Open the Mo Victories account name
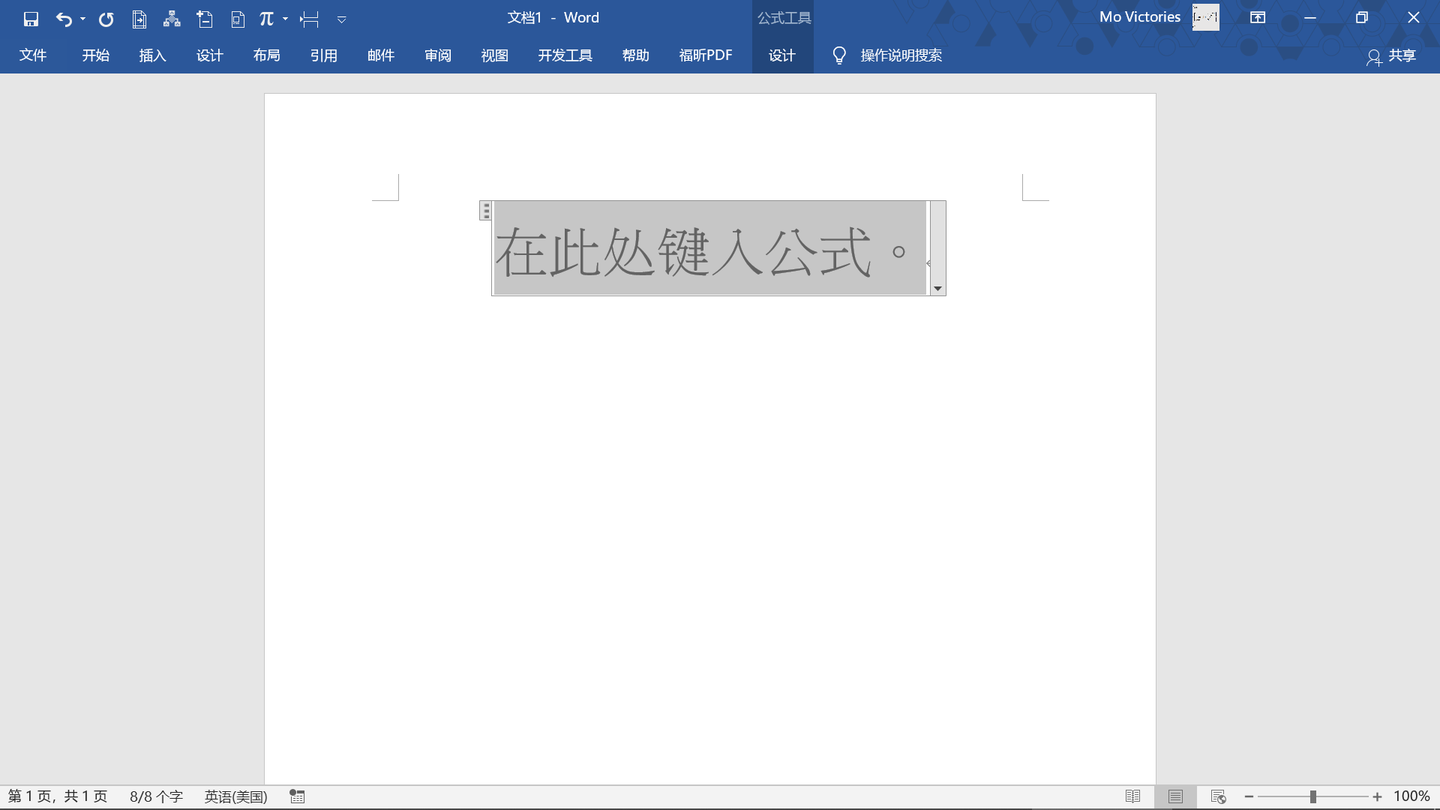 [1140, 17]
